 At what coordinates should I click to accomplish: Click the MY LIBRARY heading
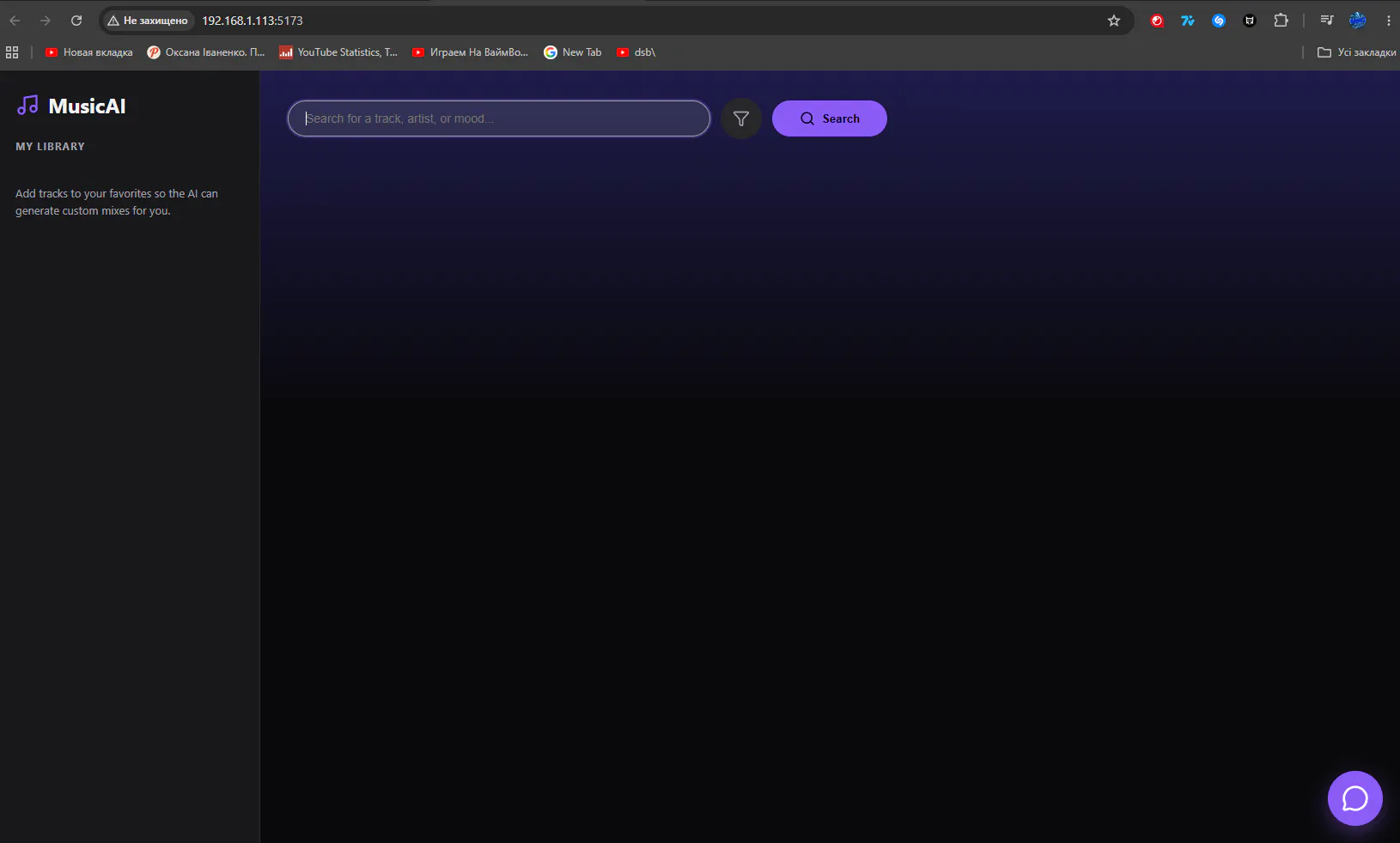click(x=50, y=147)
